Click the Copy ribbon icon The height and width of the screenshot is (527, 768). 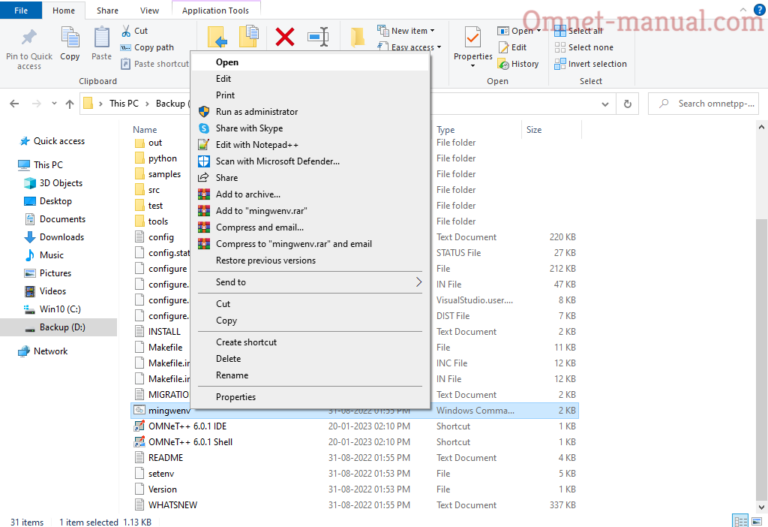(70, 38)
